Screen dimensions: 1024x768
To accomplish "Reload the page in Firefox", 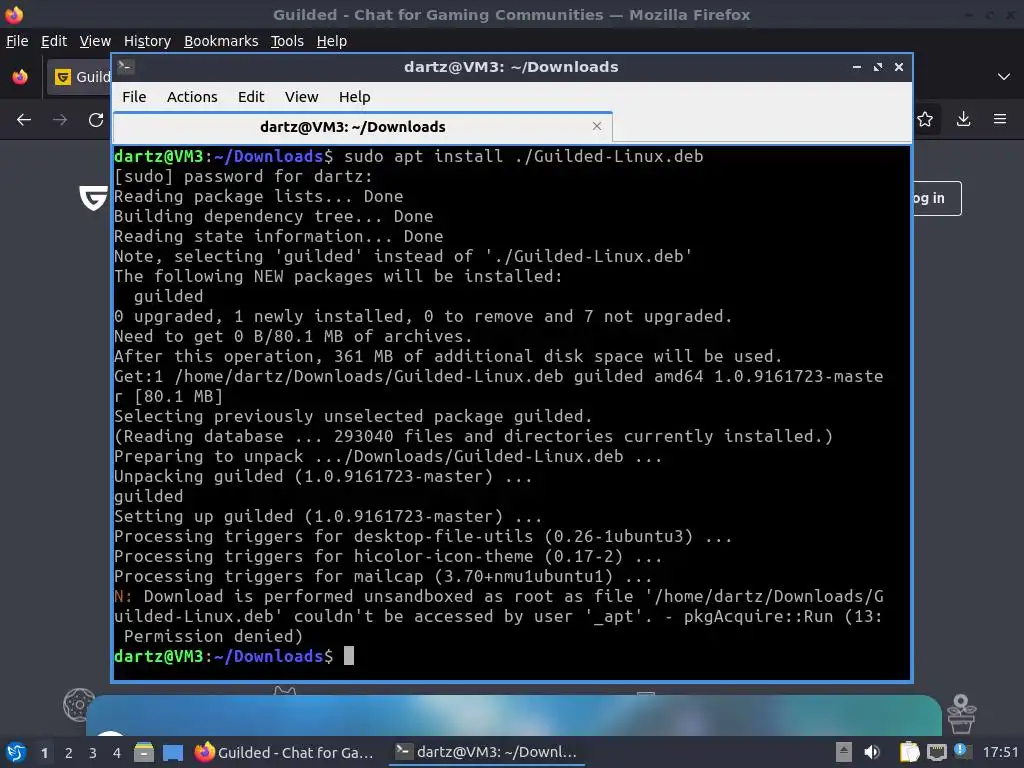I will coord(96,120).
